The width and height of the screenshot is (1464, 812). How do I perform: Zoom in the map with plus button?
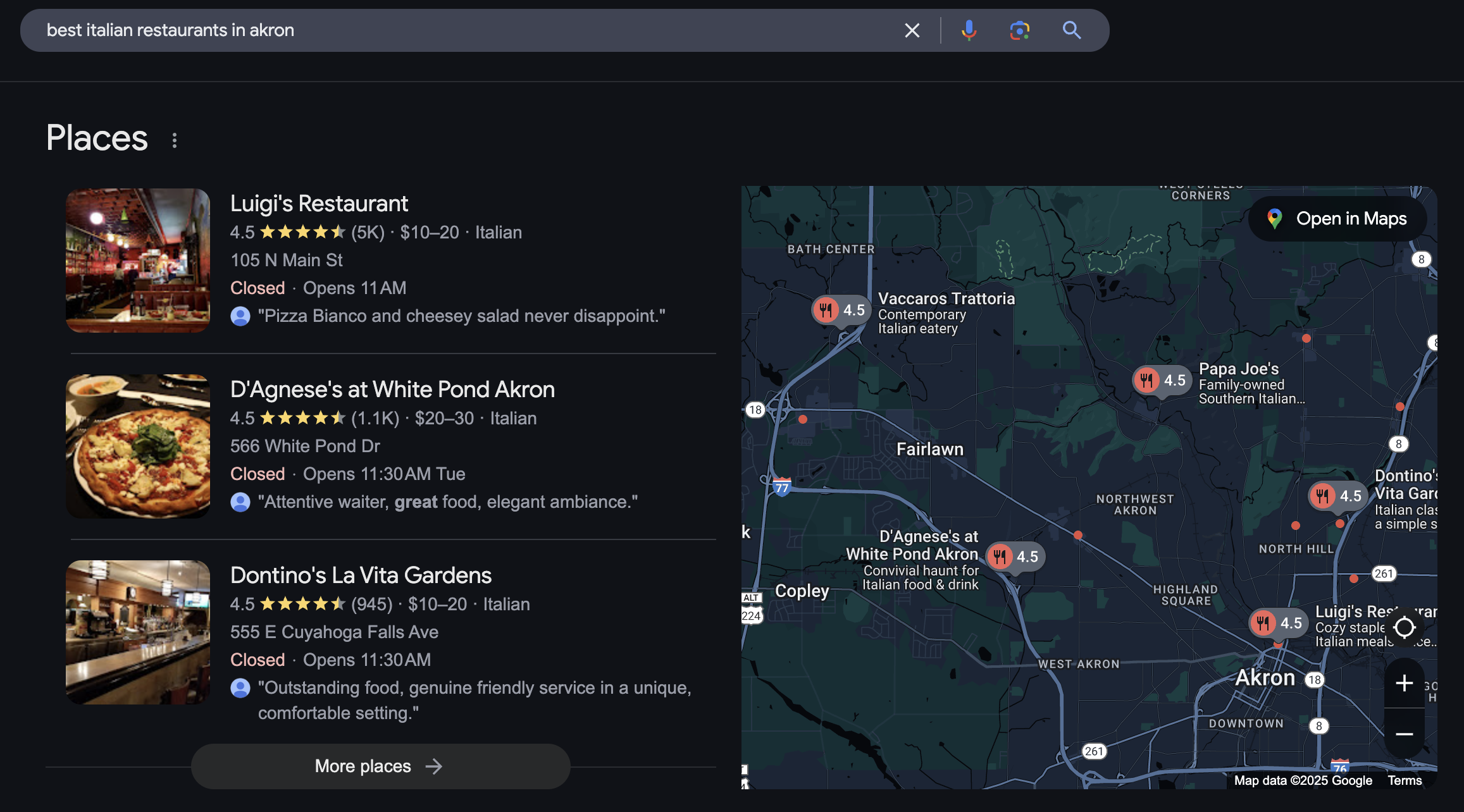pos(1405,683)
